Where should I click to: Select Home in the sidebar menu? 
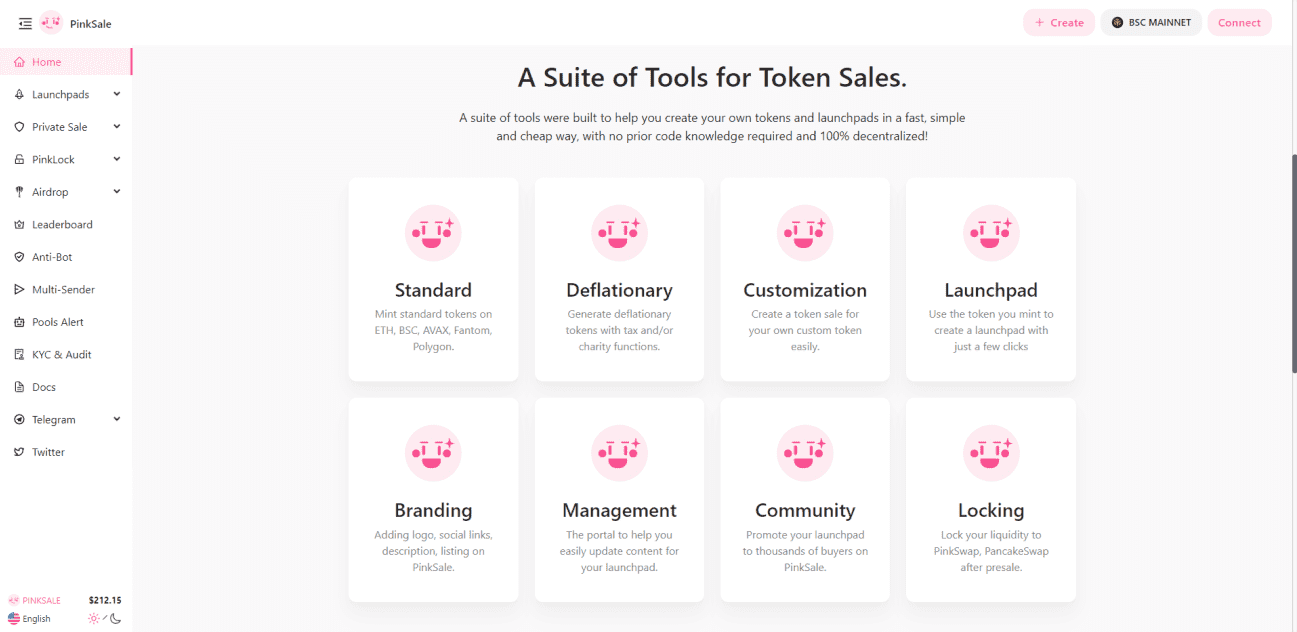coord(66,62)
